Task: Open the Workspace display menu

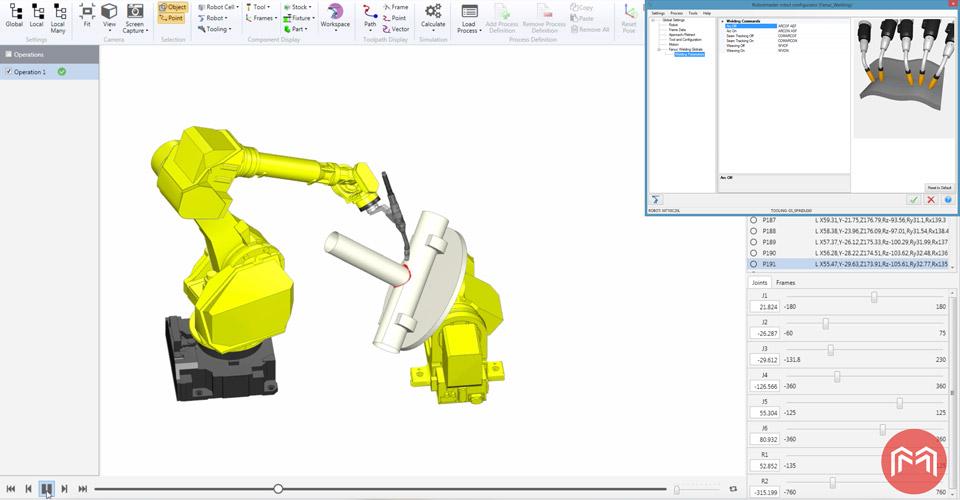Action: coord(335,17)
